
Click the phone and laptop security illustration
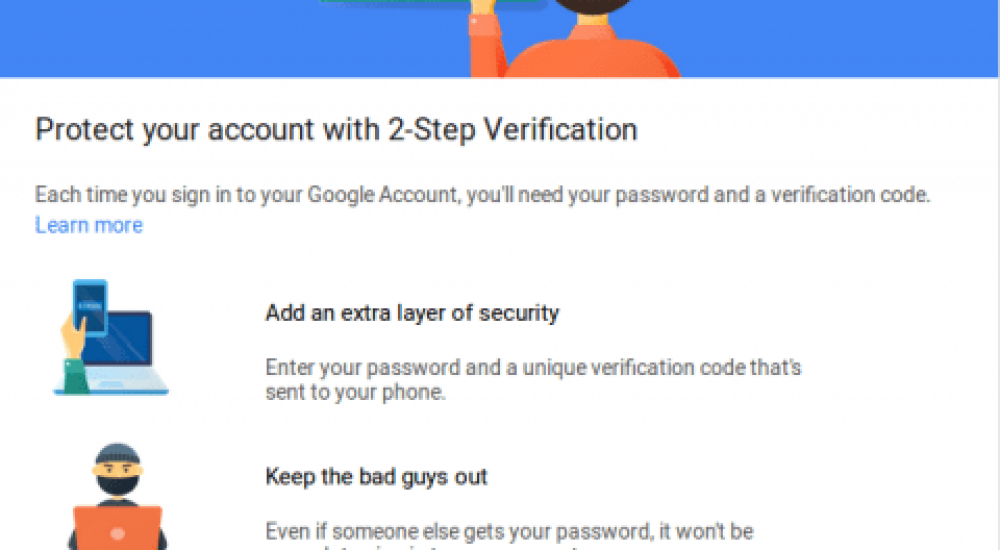pos(111,337)
